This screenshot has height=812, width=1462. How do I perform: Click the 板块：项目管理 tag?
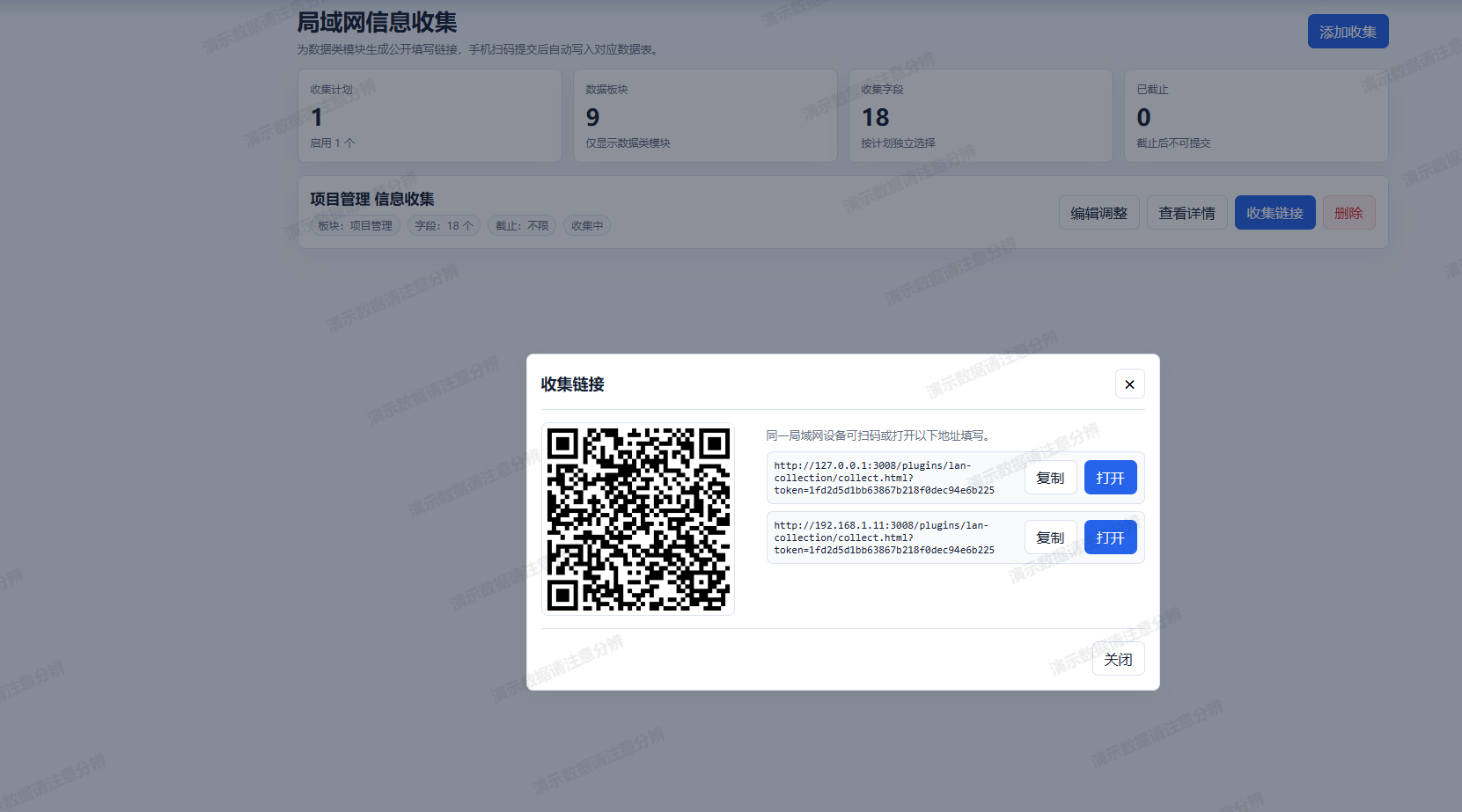click(x=355, y=226)
